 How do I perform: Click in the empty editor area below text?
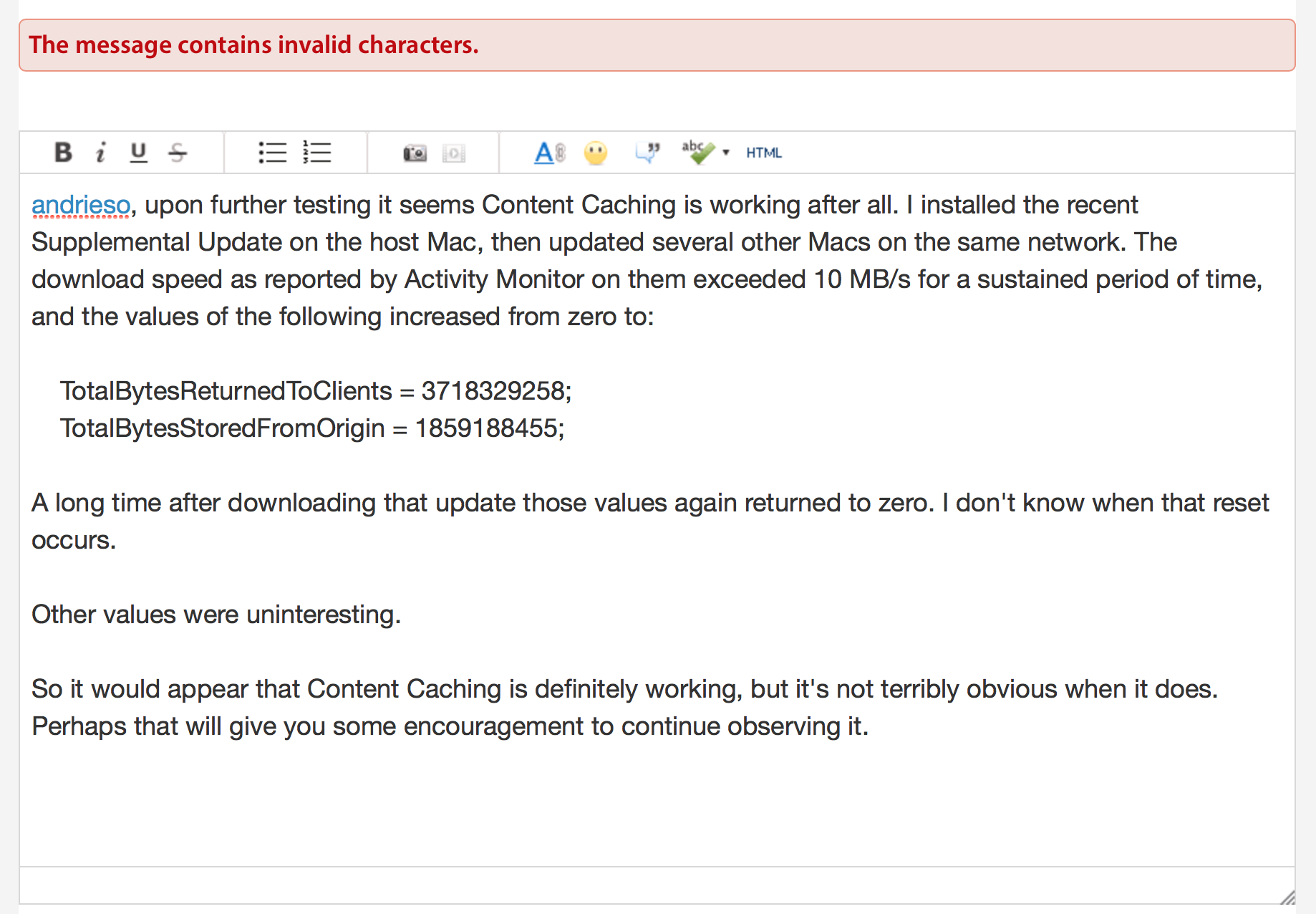[657, 806]
